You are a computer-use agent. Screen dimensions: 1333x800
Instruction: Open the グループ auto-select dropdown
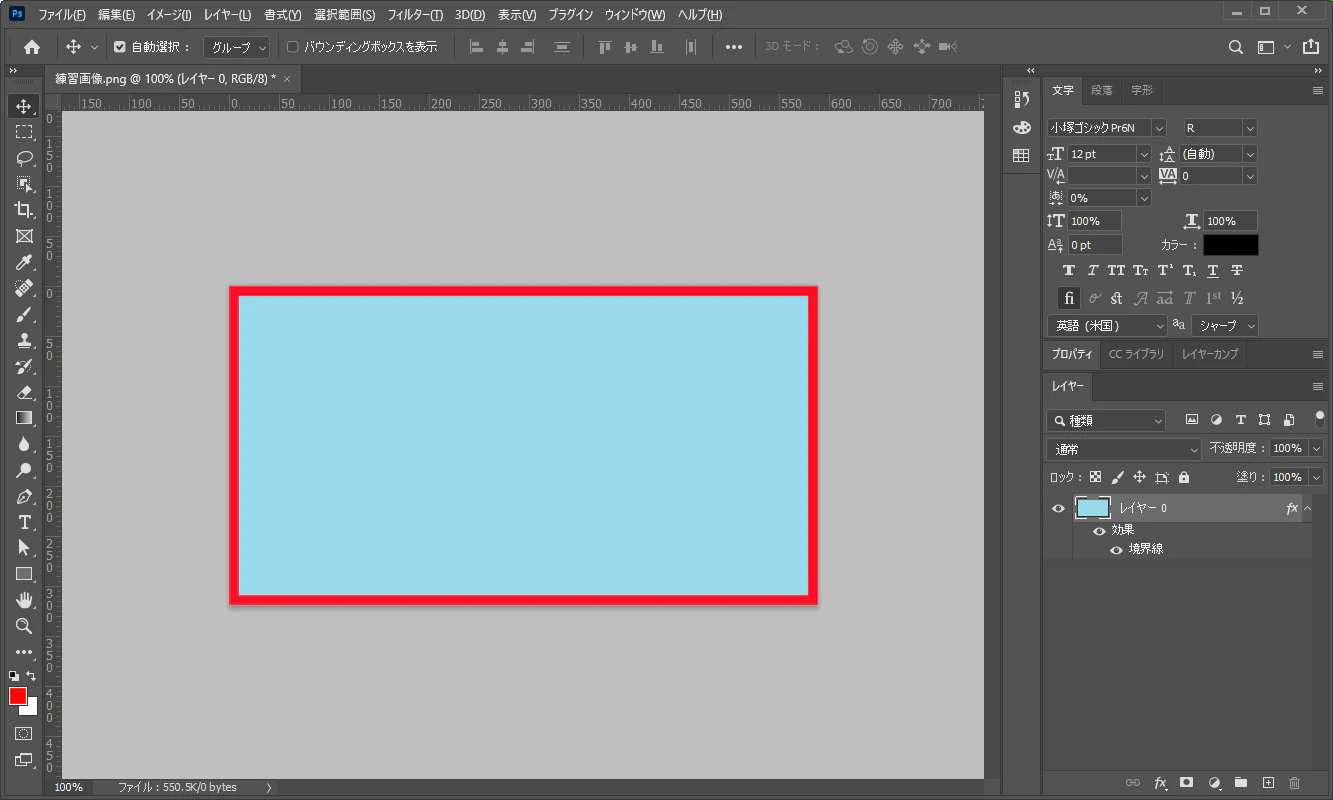point(237,47)
